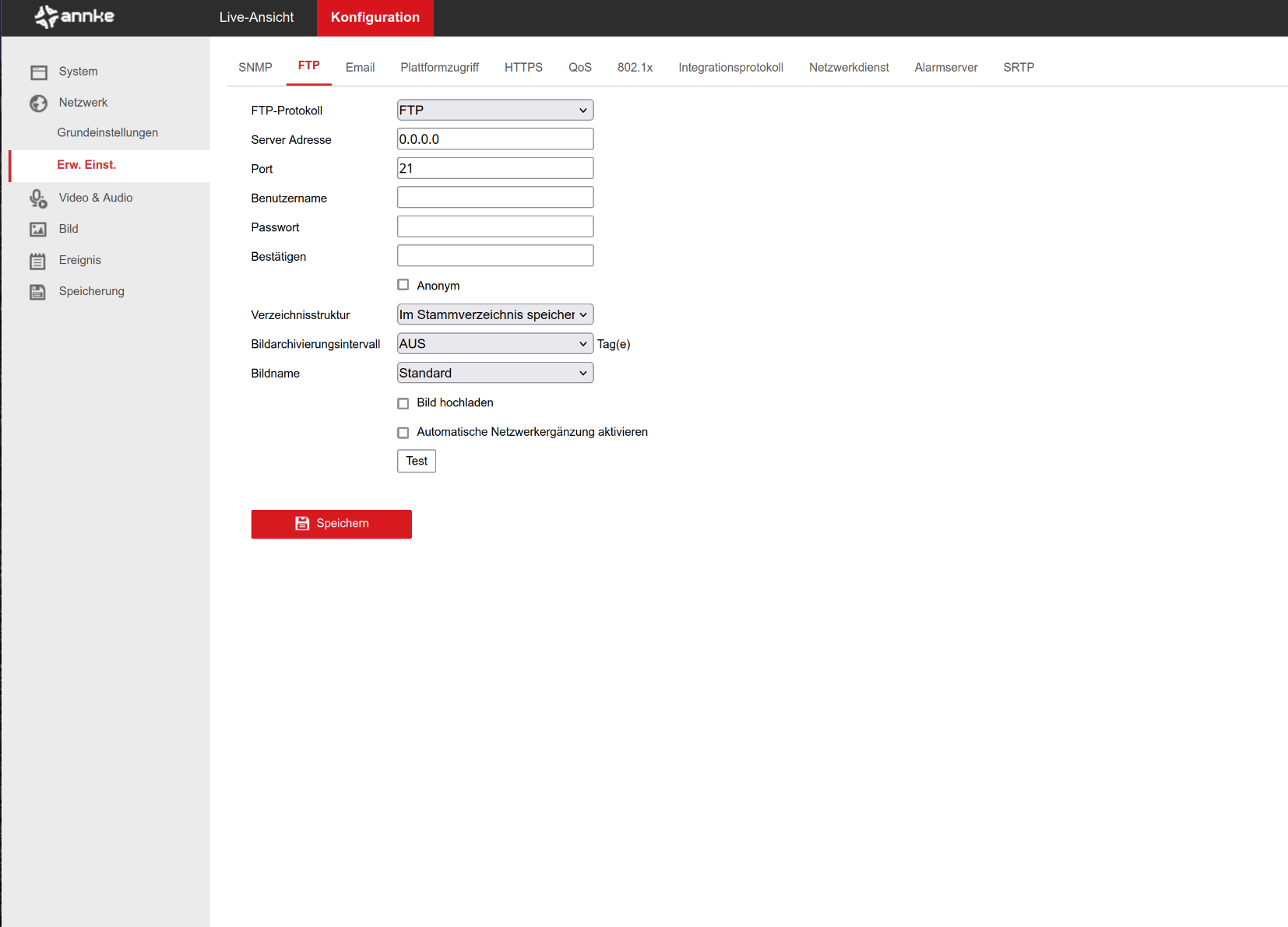Open the FTP-Protokoll dropdown
The image size is (1288, 927).
pyautogui.click(x=494, y=111)
